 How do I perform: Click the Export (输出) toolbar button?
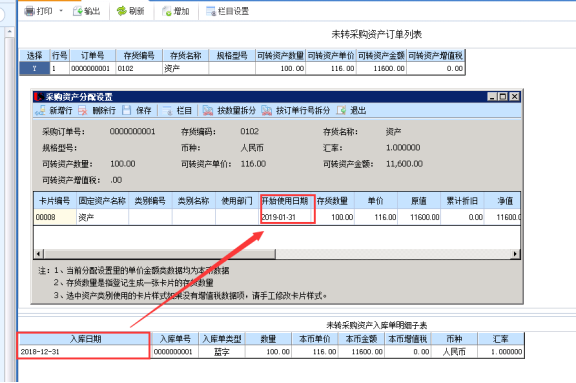(x=87, y=11)
